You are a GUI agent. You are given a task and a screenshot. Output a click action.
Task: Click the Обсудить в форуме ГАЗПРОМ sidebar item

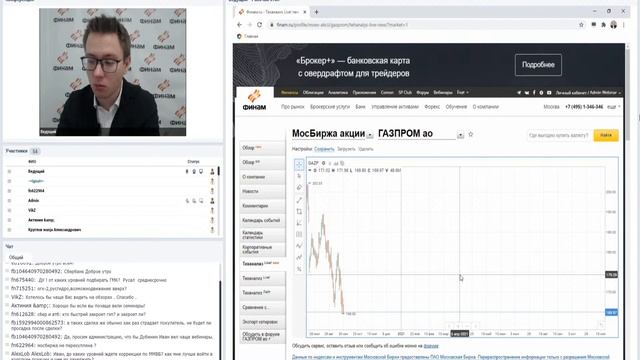262,337
